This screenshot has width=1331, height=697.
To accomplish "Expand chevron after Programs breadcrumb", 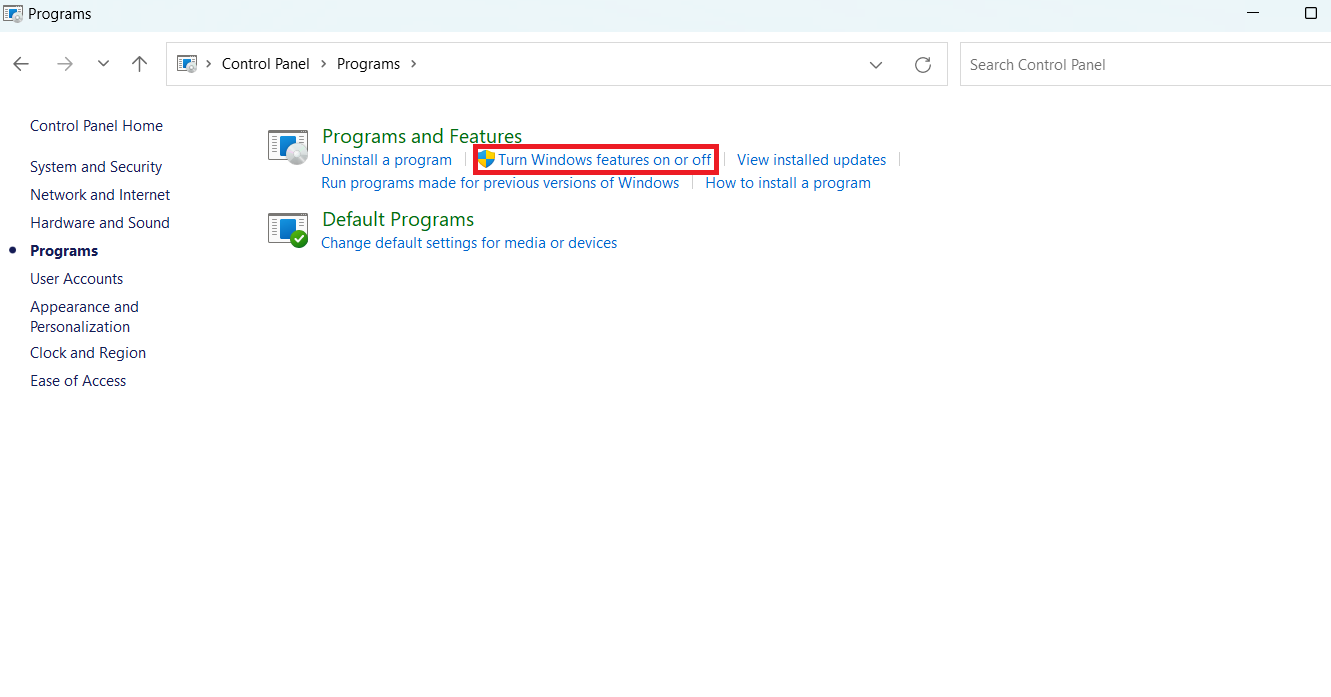I will [x=414, y=64].
